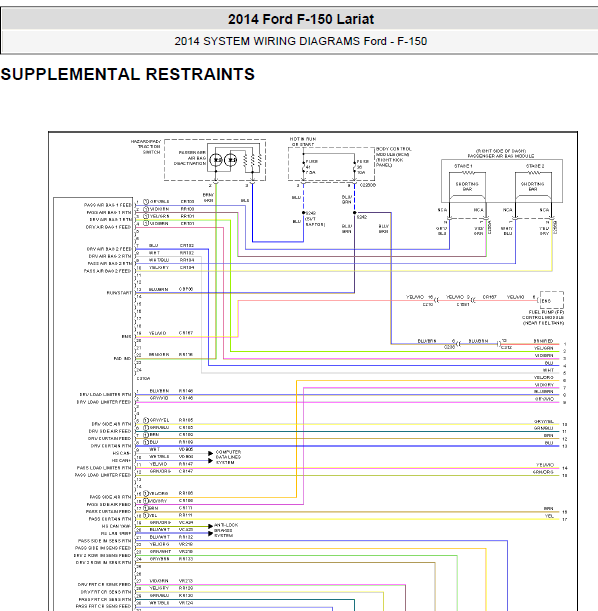Screen dimensions: 598x611
Task: Click the 'PASSENGER AIR BAG MODULE' label
Action: click(x=501, y=156)
